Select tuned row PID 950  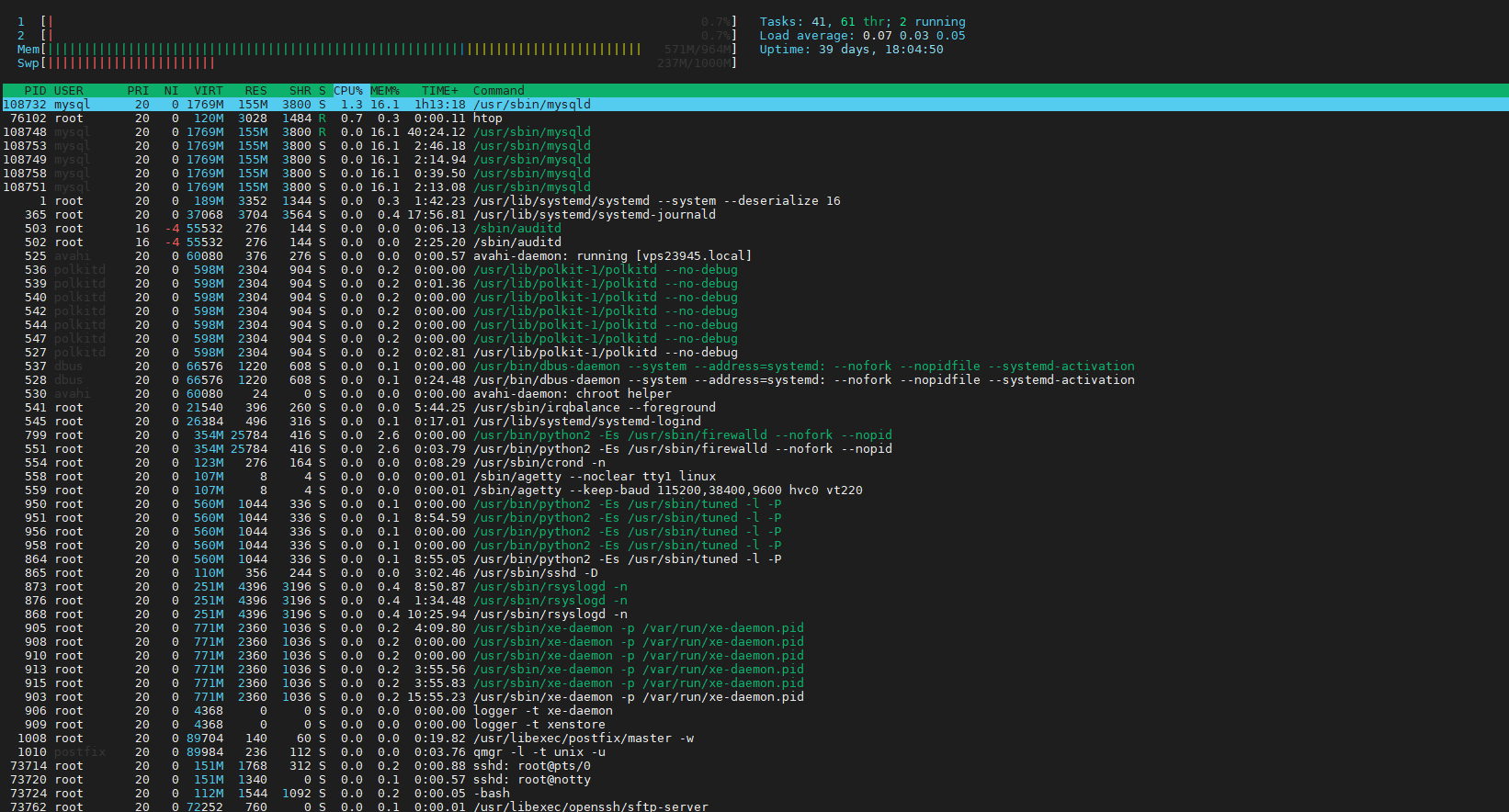coord(754,504)
